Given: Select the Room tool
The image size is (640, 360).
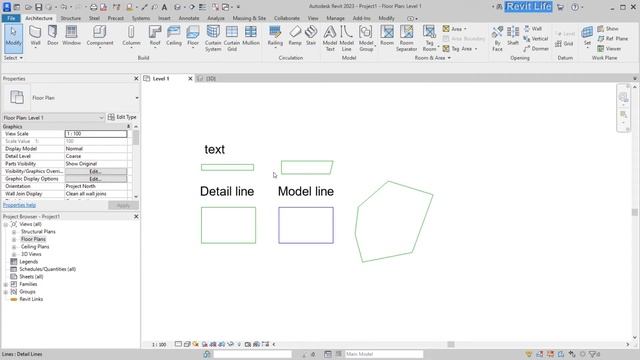Looking at the screenshot, I should pos(387,36).
